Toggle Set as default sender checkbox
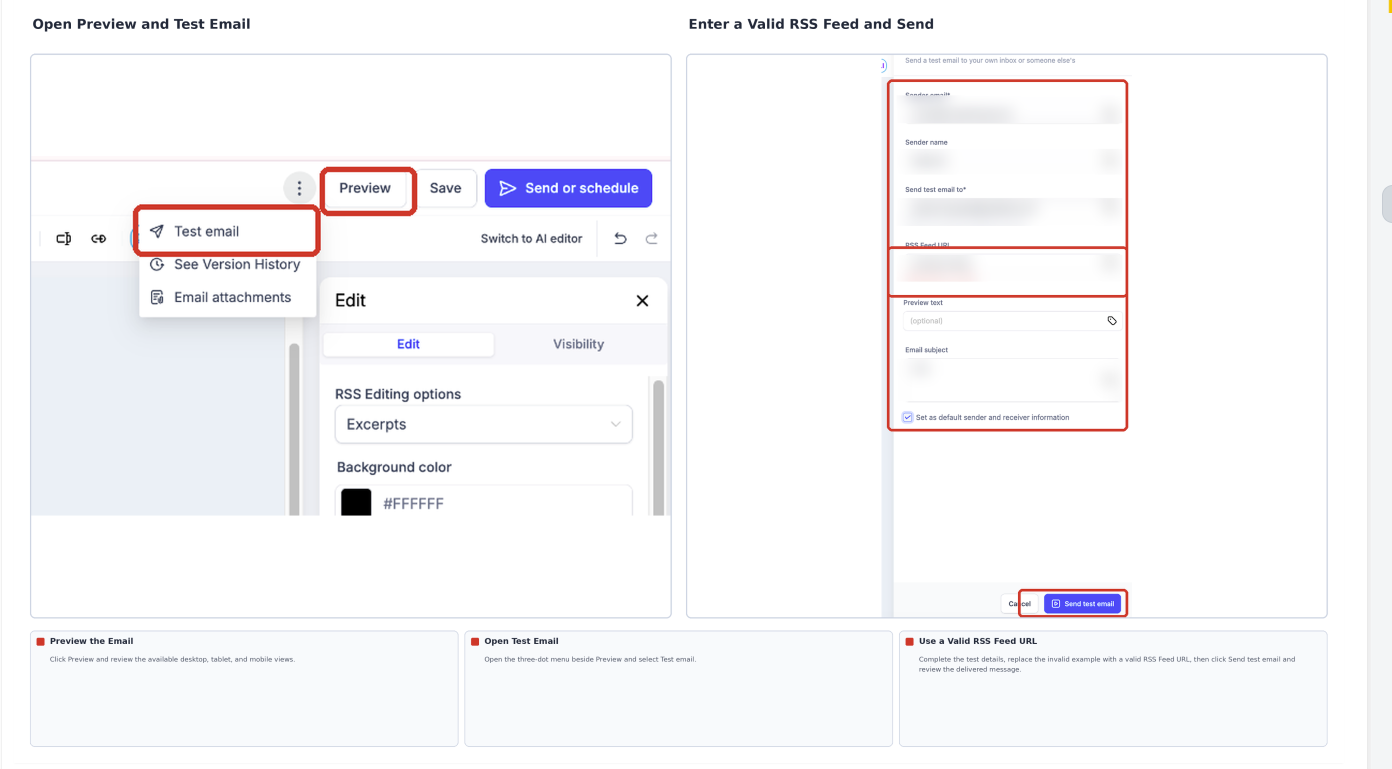The width and height of the screenshot is (1392, 769). [908, 417]
